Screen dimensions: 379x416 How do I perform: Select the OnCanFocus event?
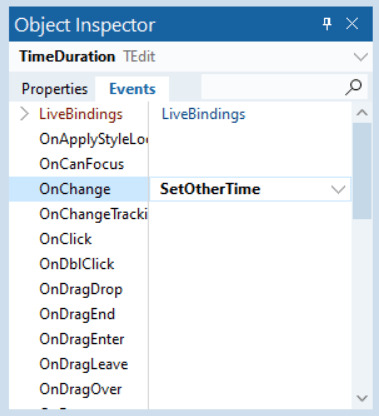82,164
